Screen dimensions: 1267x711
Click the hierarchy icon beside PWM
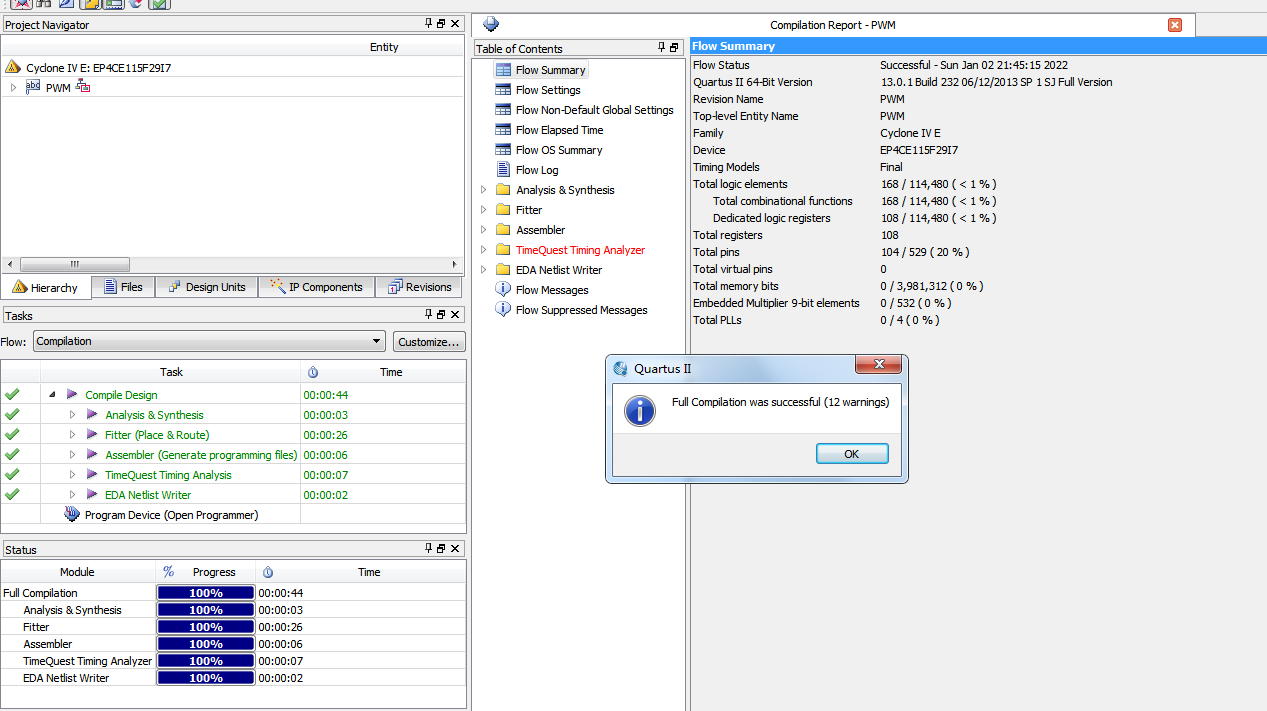83,87
